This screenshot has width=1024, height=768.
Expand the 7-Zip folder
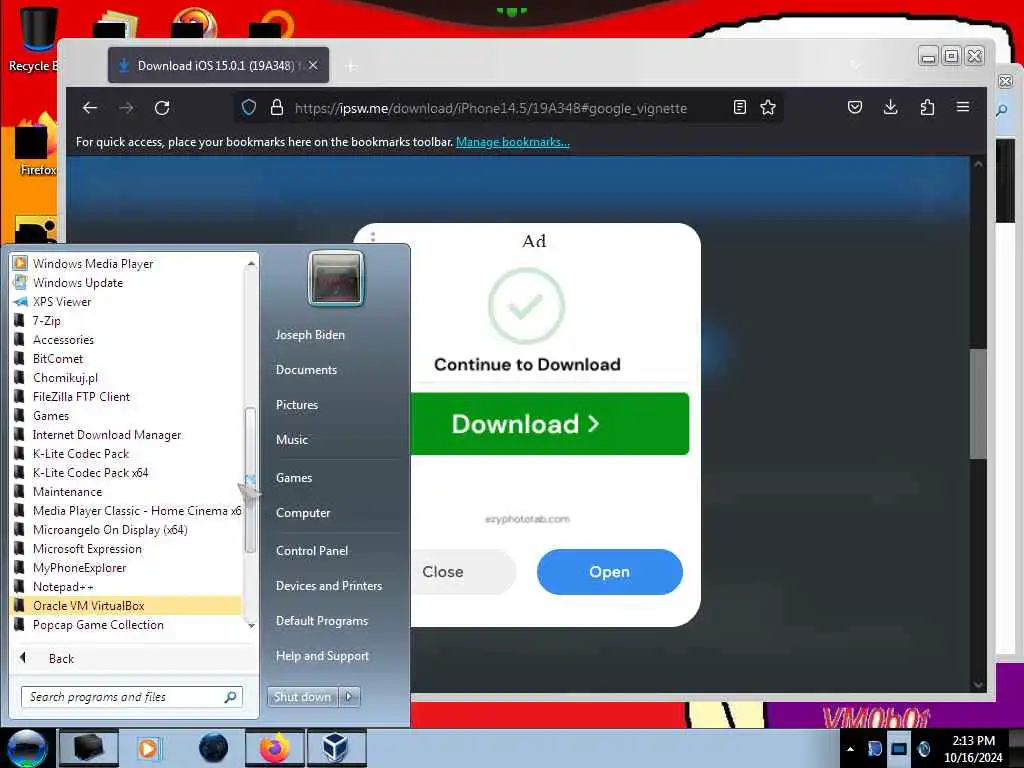(x=47, y=321)
